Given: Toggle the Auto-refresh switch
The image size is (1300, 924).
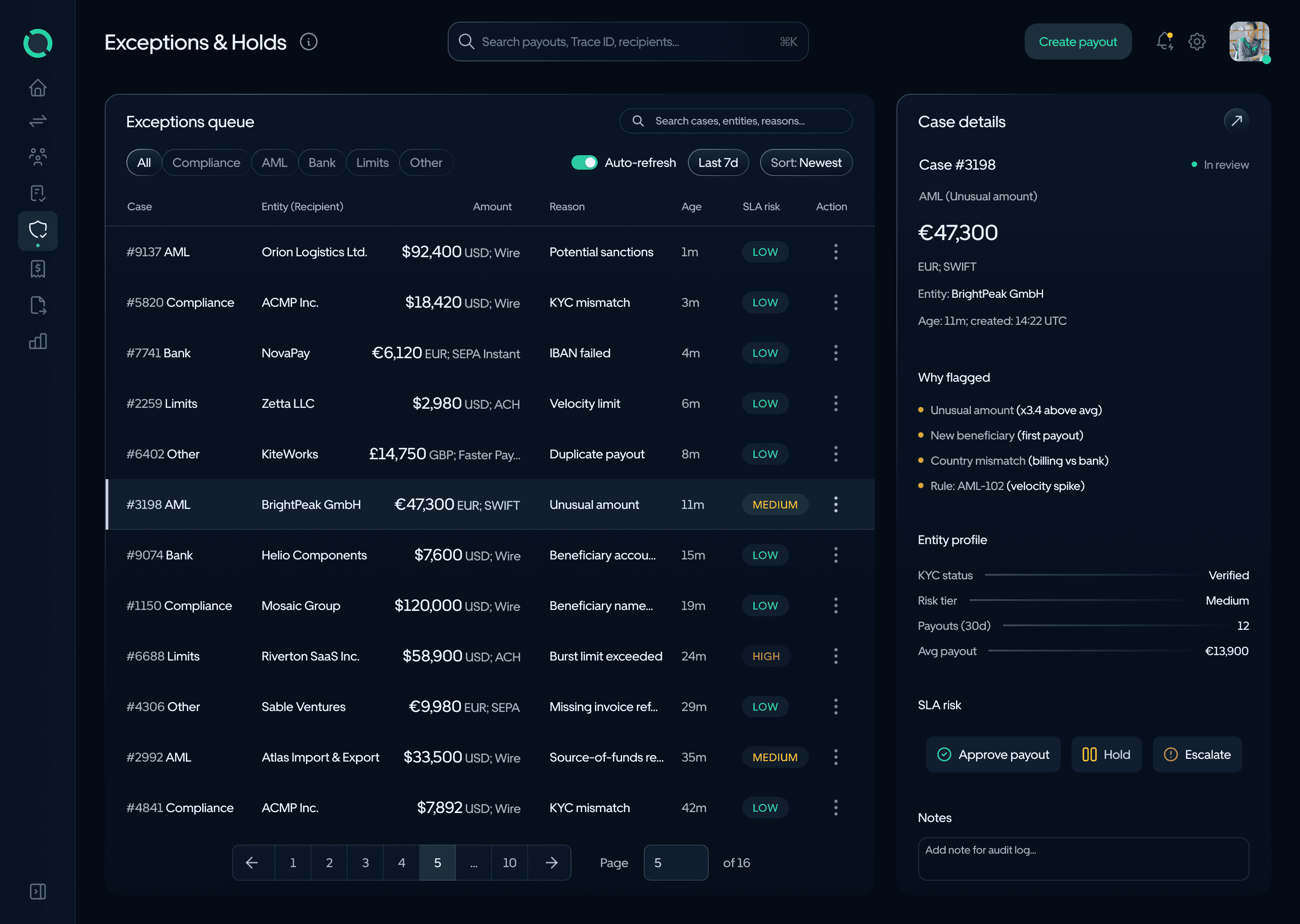Looking at the screenshot, I should (x=584, y=163).
